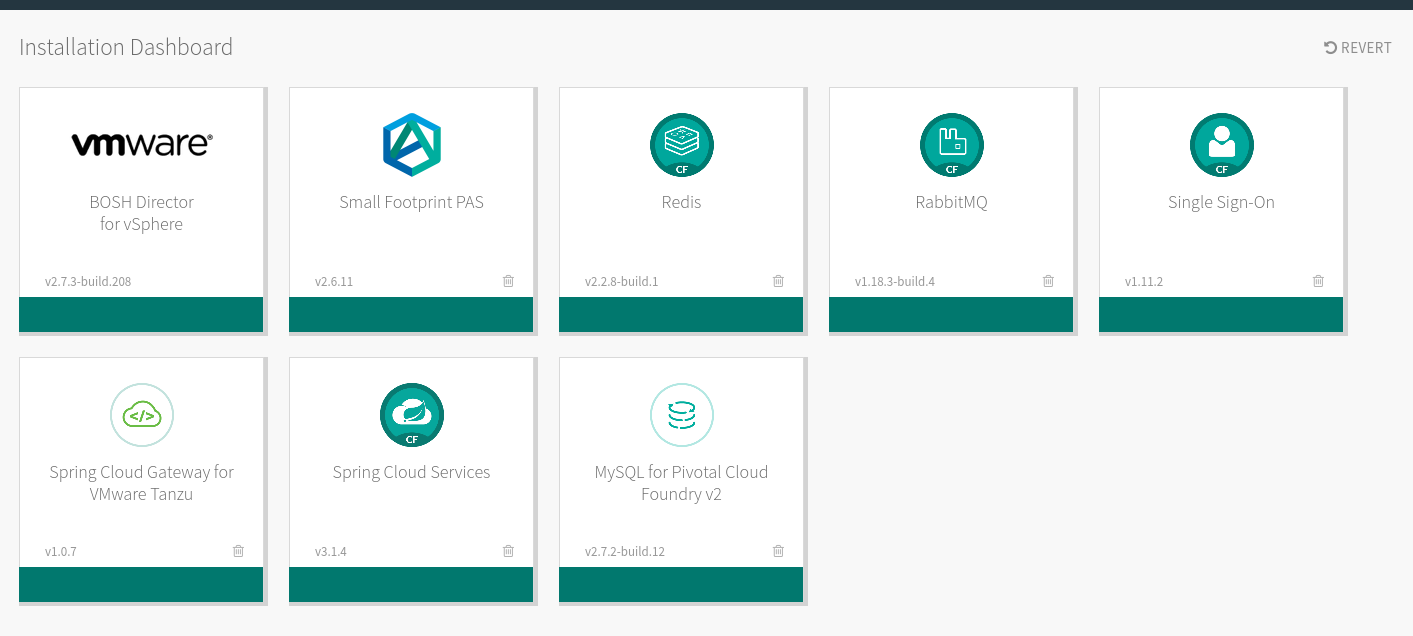The image size is (1413, 636).
Task: Click green status bar of Spring Cloud Gateway
Action: [141, 584]
